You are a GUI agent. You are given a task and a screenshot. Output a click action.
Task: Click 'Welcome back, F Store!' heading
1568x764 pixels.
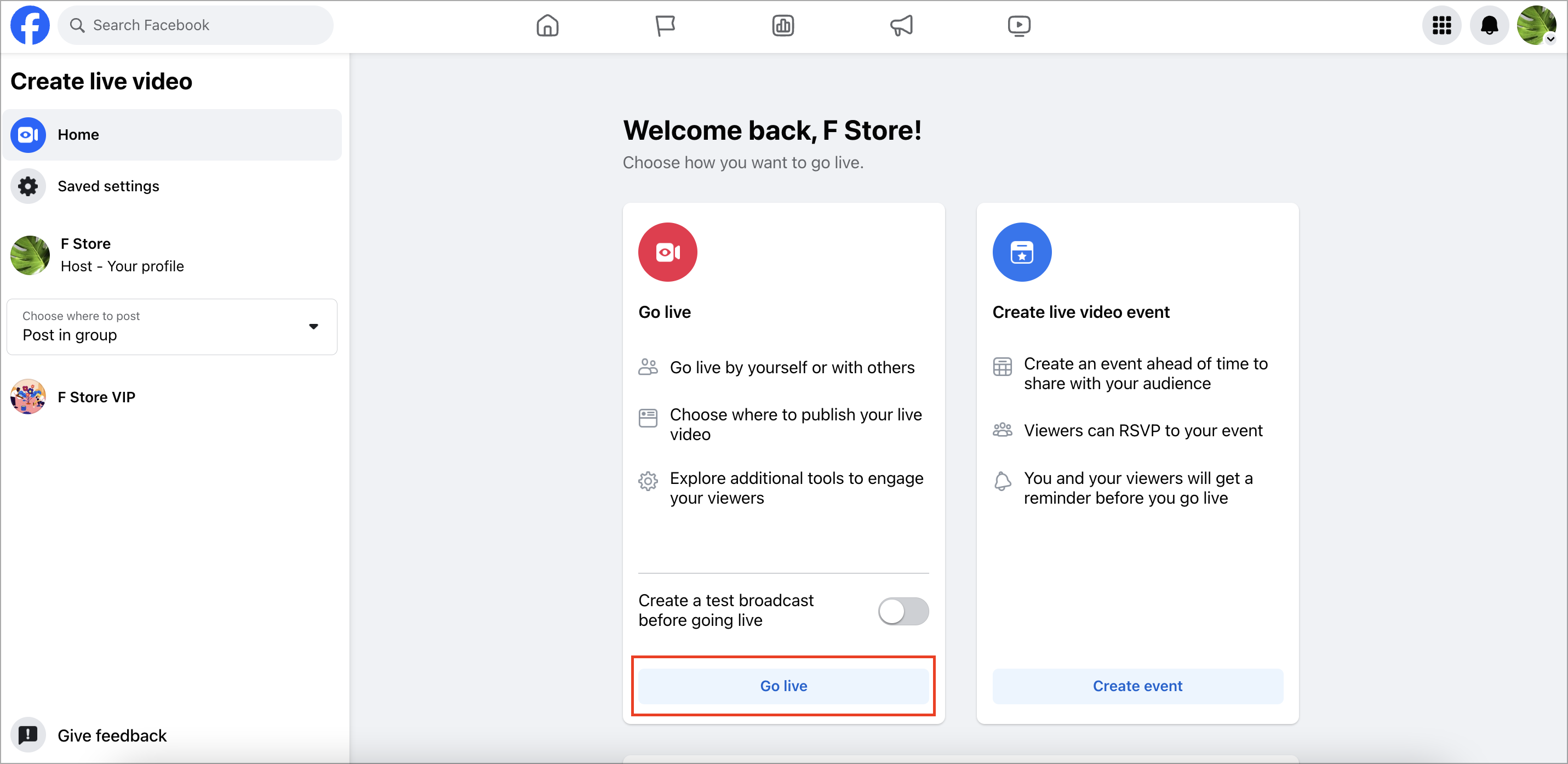point(772,130)
